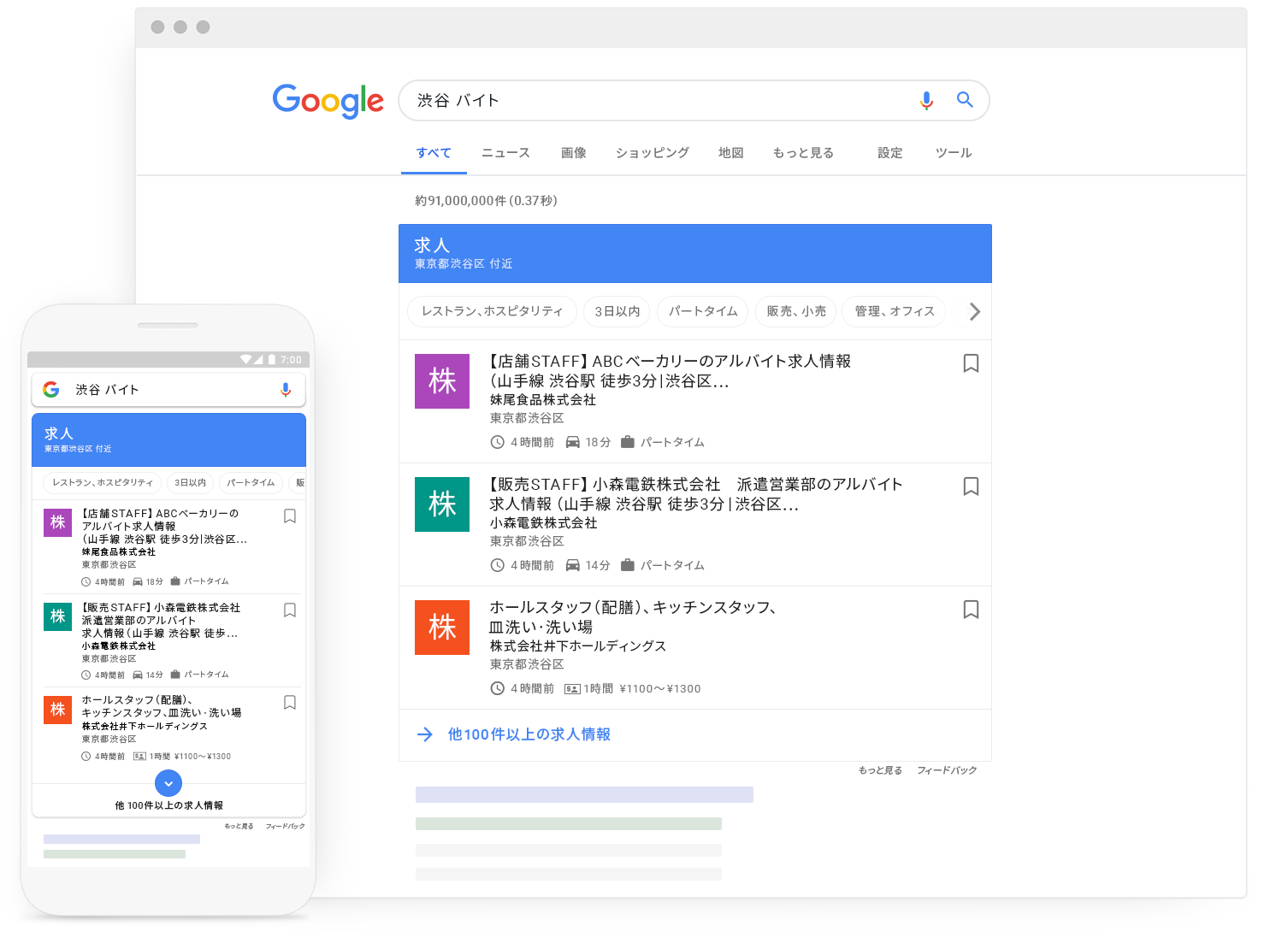
Task: Expand the もっと見る menu in the tab bar
Action: [x=803, y=153]
